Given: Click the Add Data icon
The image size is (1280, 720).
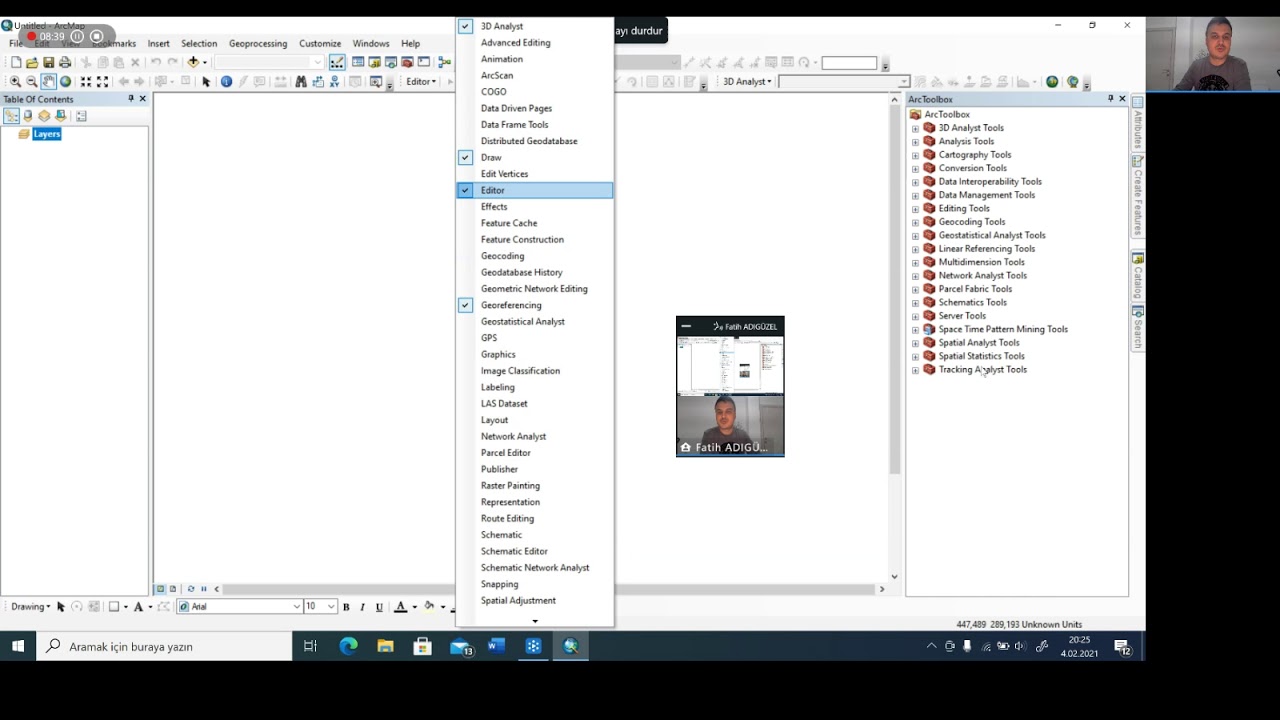Looking at the screenshot, I should 193,62.
